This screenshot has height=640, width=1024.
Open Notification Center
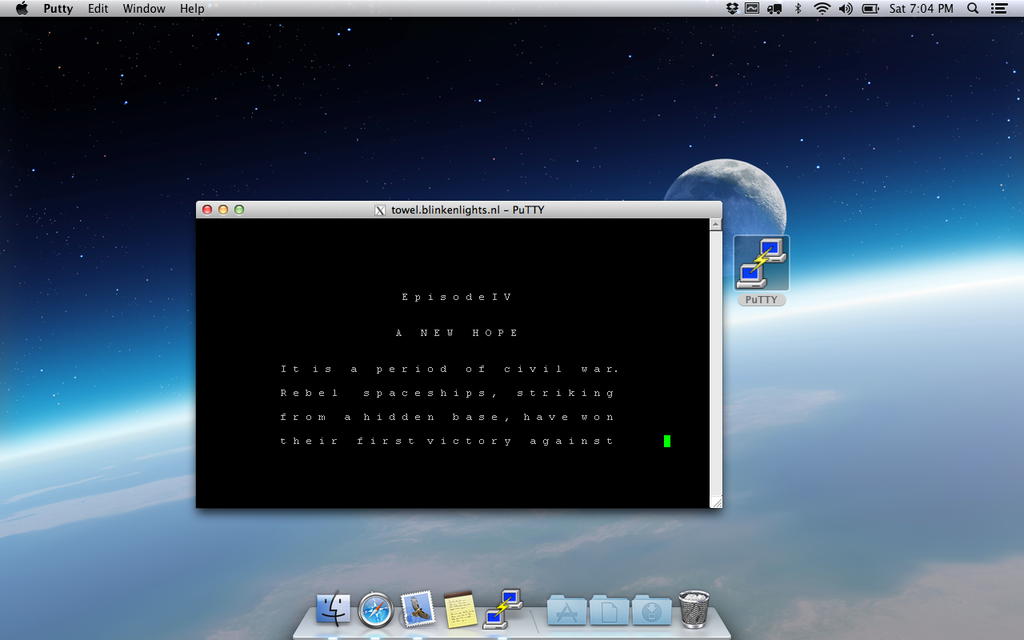click(x=999, y=8)
